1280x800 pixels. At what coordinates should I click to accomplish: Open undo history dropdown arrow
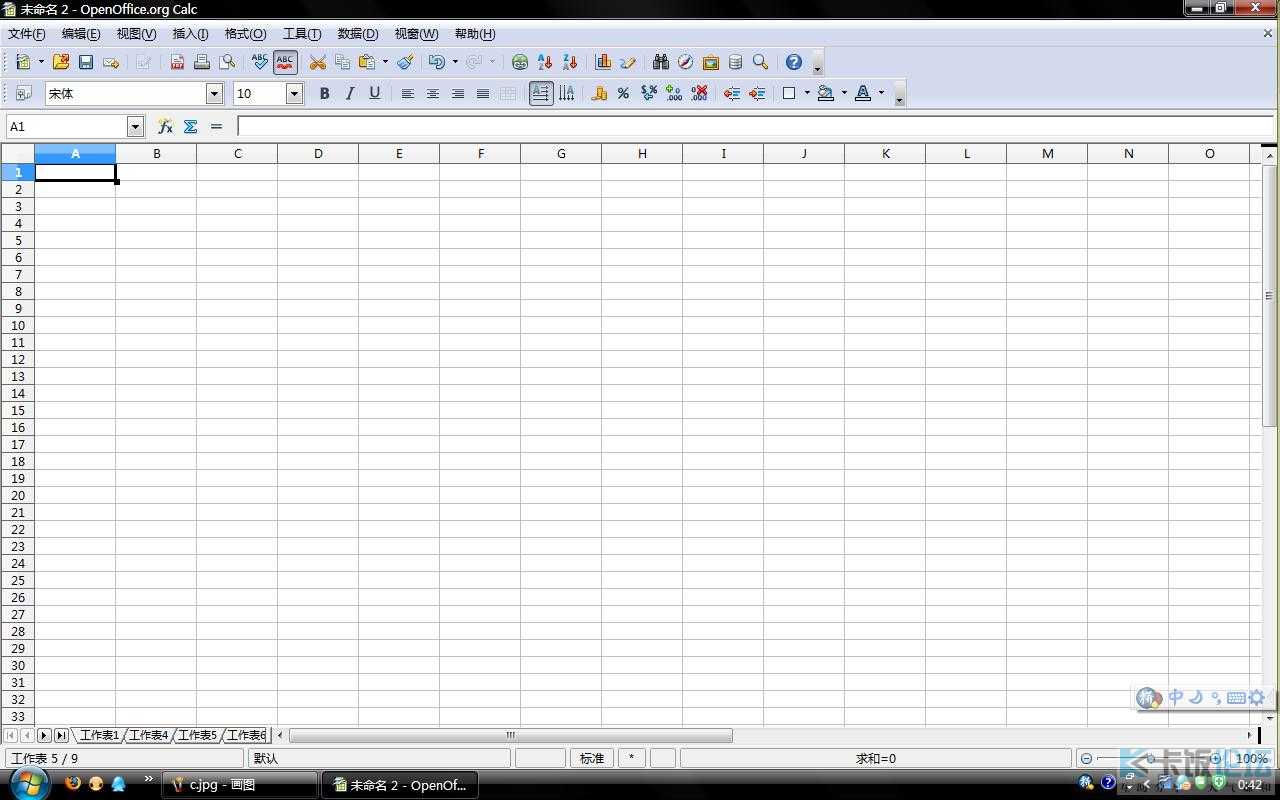pyautogui.click(x=455, y=62)
